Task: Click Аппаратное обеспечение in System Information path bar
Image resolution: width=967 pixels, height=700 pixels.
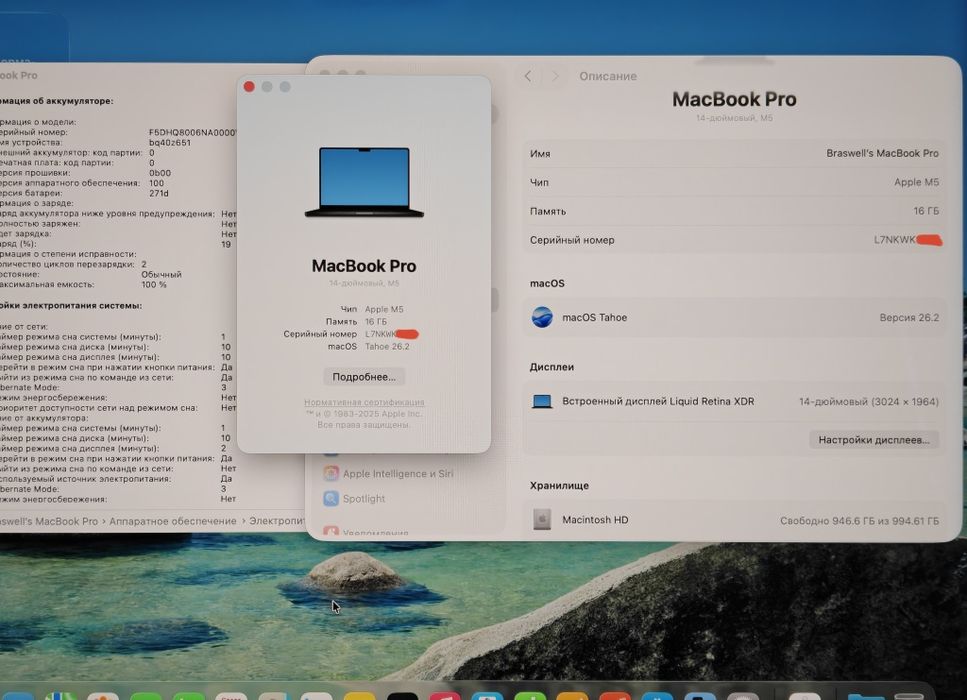Action: pyautogui.click(x=173, y=521)
